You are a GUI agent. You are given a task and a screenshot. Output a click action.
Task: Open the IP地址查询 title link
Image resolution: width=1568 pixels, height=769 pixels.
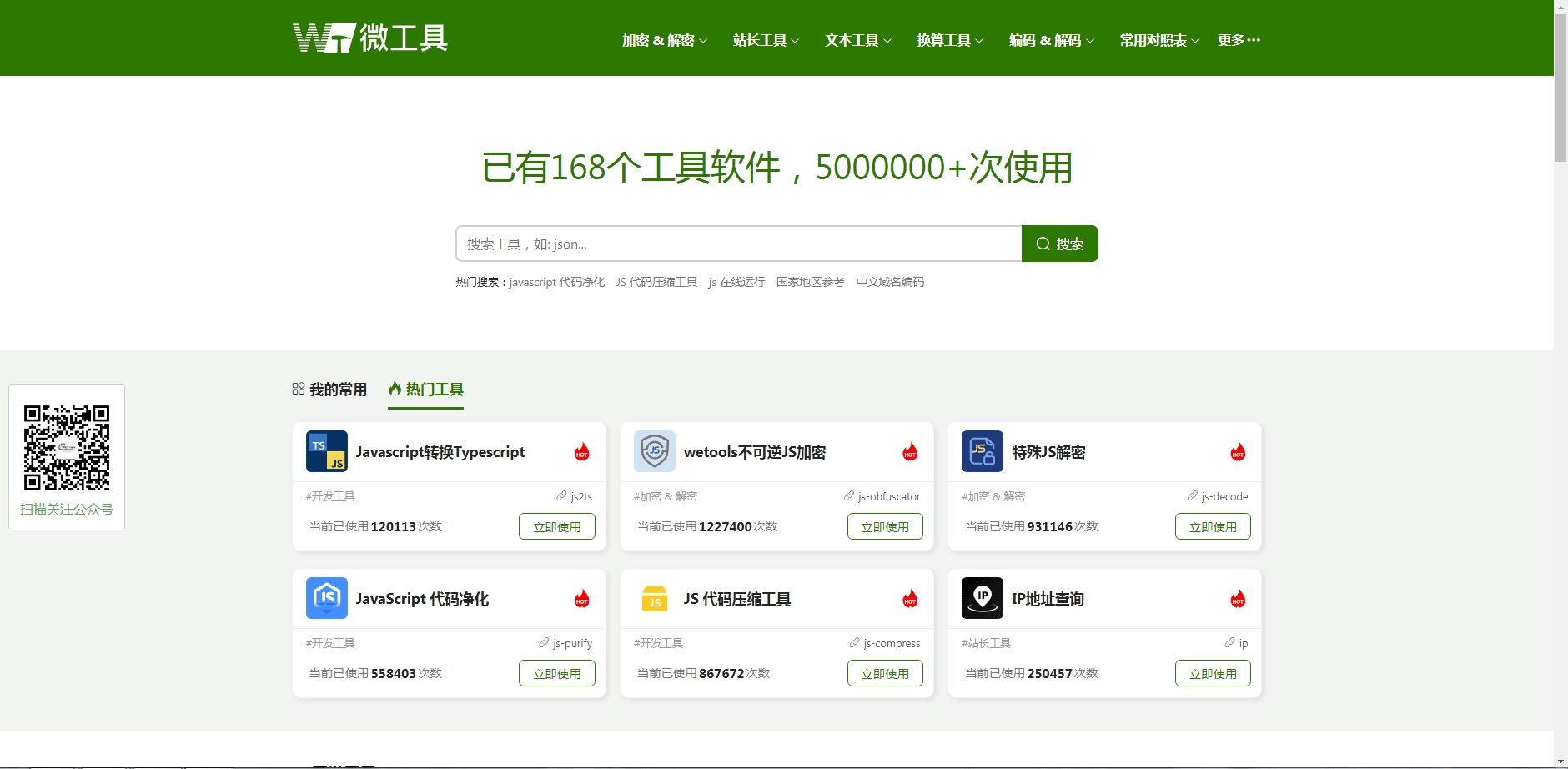click(1048, 598)
